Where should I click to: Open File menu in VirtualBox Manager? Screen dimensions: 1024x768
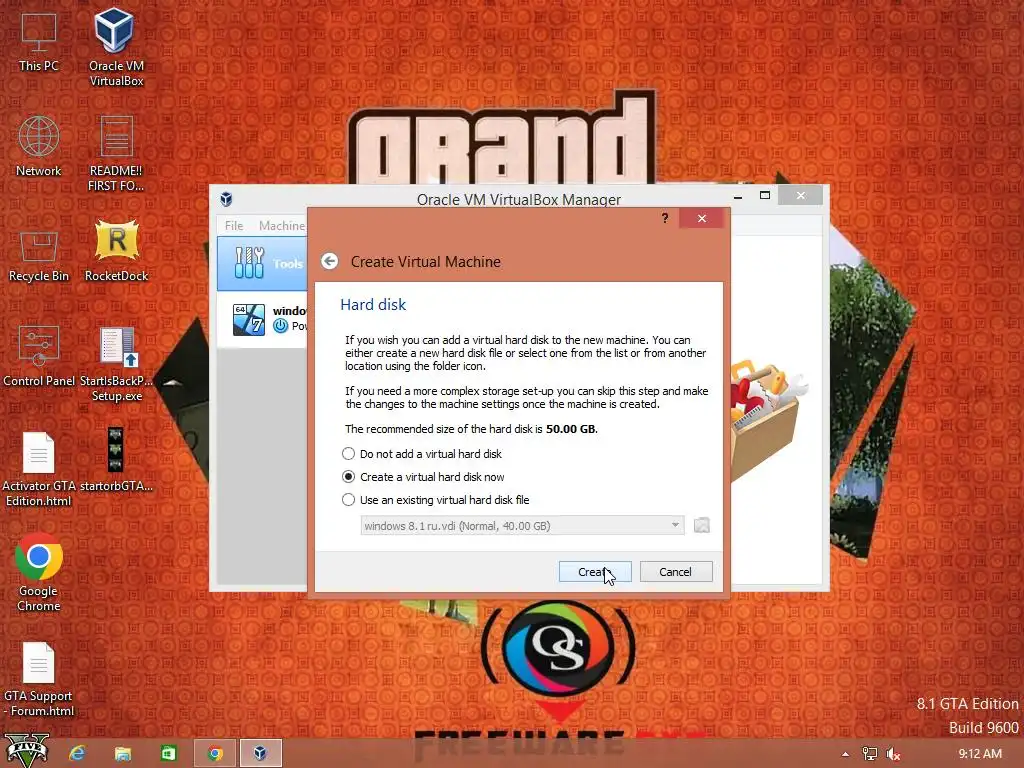coord(234,225)
